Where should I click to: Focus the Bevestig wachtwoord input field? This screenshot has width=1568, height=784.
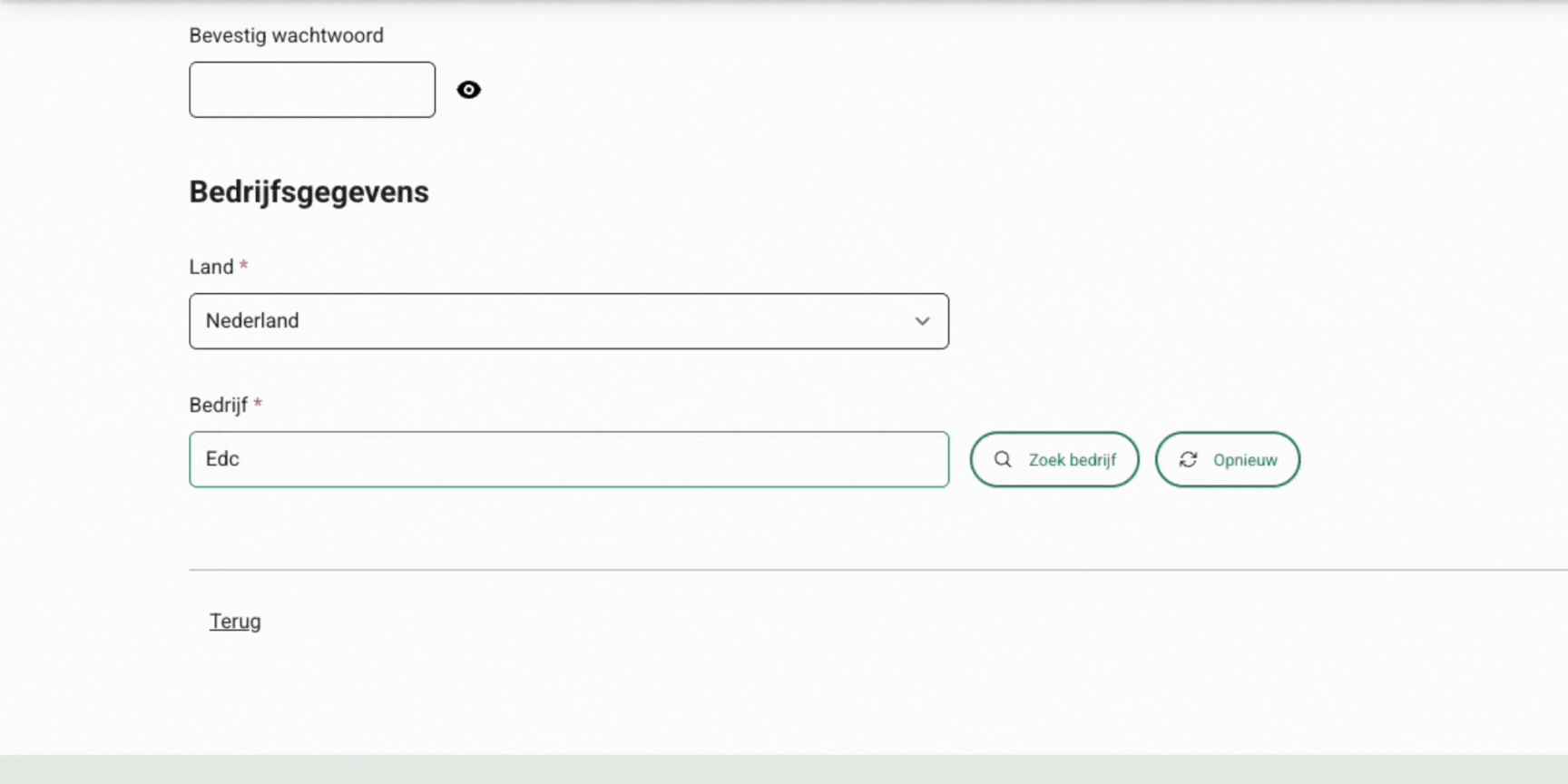click(x=312, y=90)
